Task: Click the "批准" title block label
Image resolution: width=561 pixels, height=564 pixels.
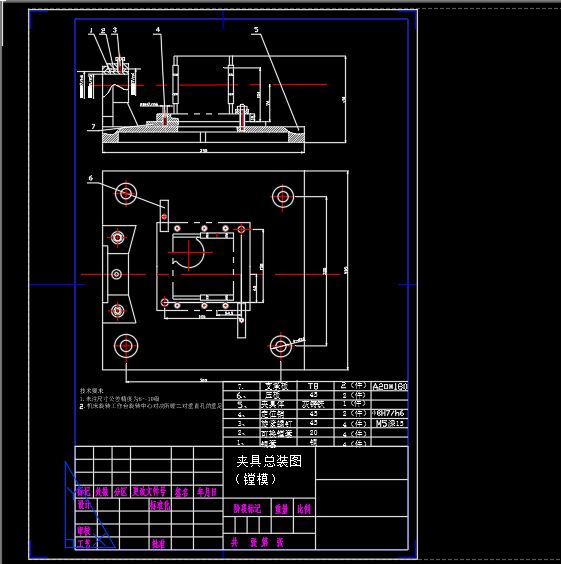Action: pyautogui.click(x=158, y=543)
